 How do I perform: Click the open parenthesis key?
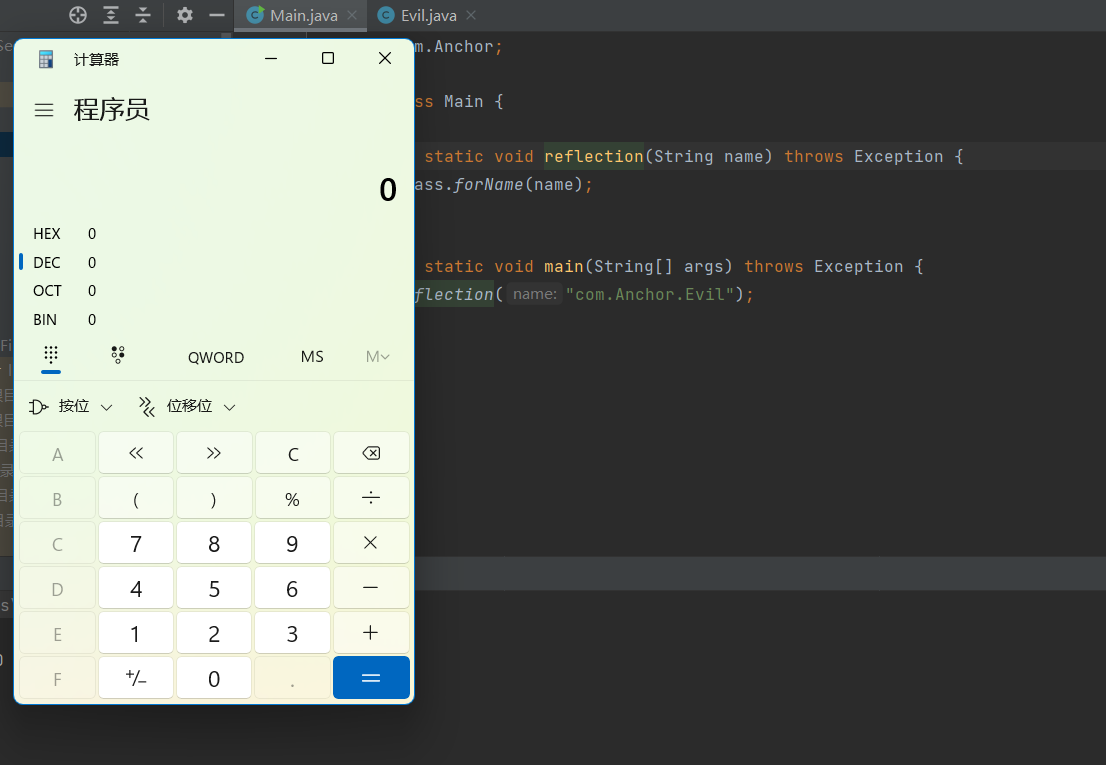click(x=136, y=498)
